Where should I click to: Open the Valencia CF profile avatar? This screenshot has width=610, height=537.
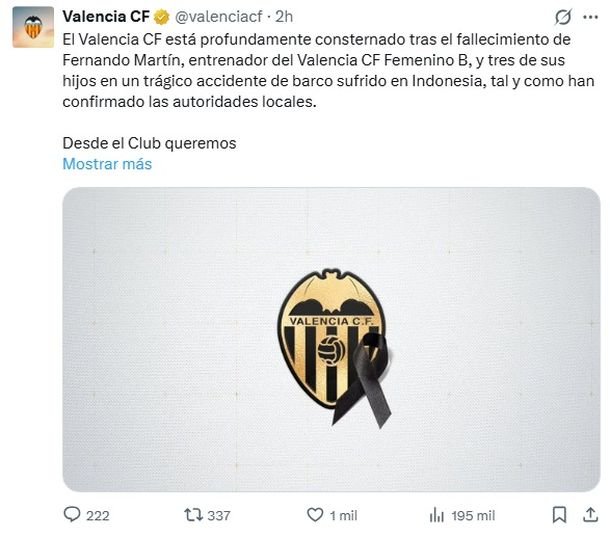[x=33, y=27]
